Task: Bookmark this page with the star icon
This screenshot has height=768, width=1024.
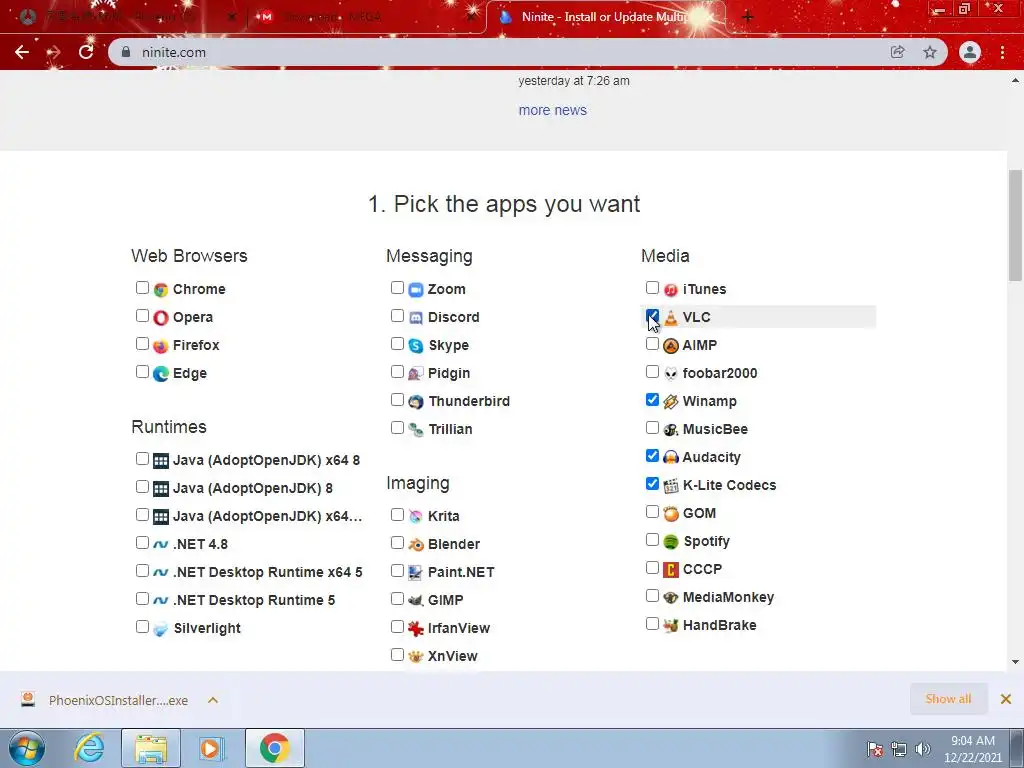Action: tap(930, 52)
